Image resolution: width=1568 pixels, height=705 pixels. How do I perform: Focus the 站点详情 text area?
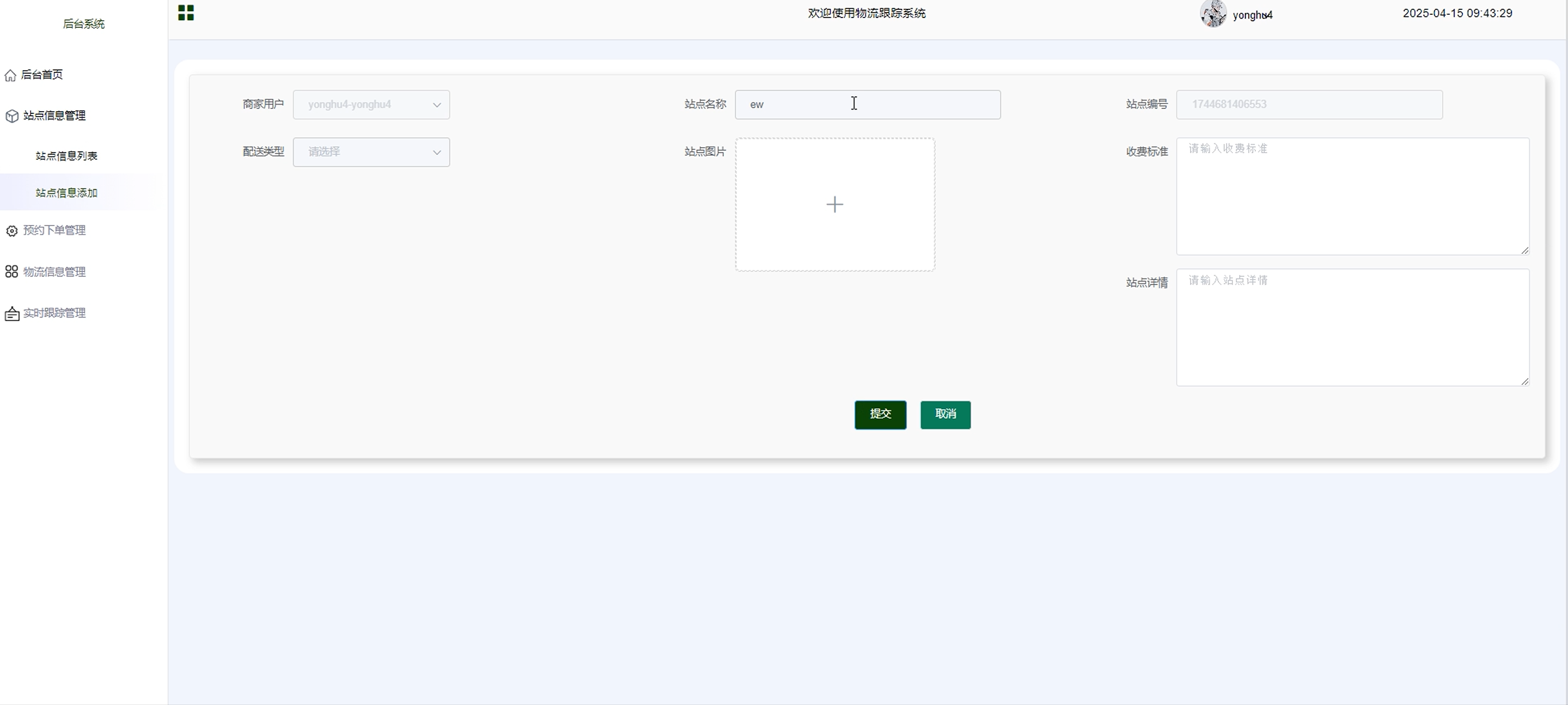1352,327
